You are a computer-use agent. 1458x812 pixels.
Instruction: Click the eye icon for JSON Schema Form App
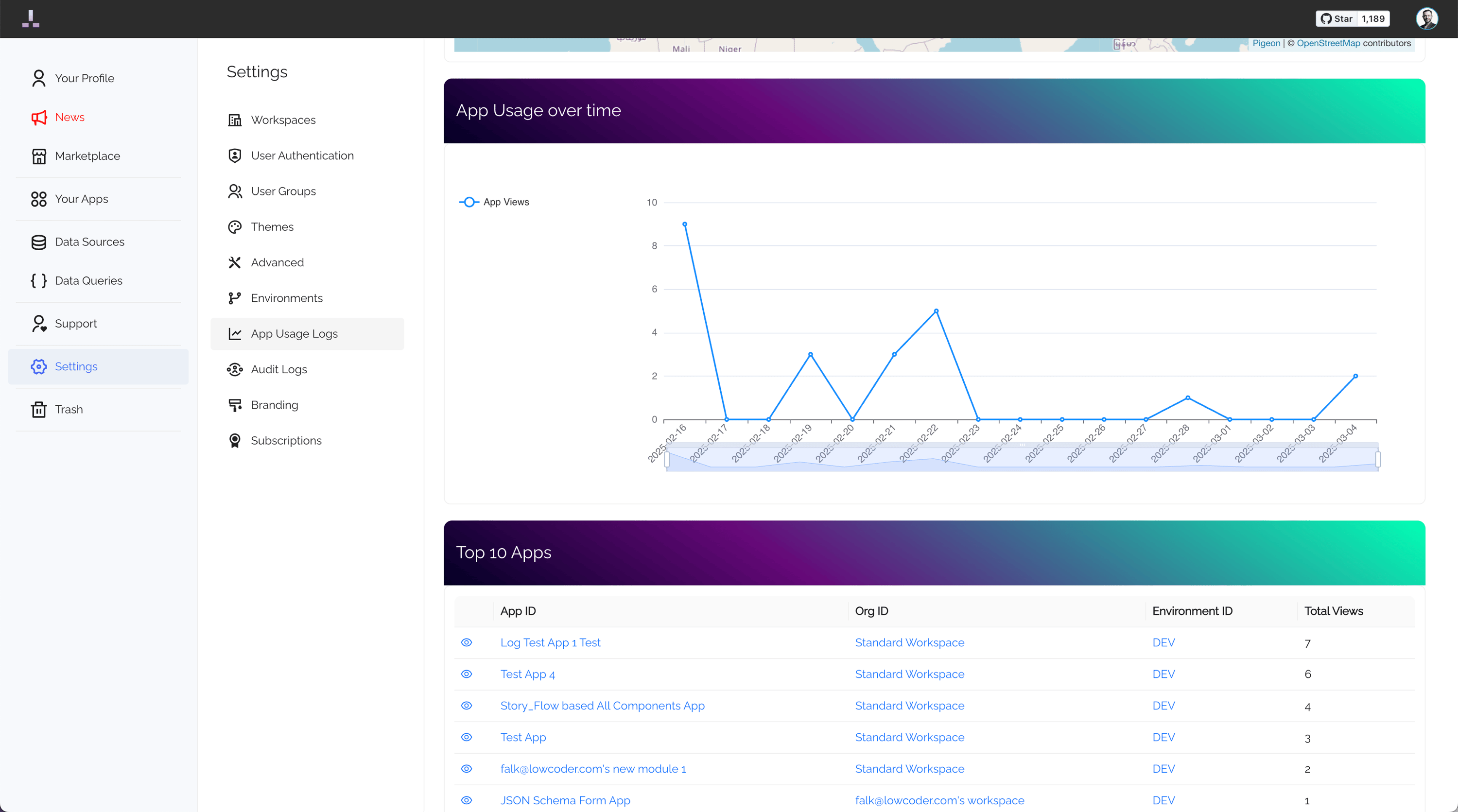pyautogui.click(x=467, y=801)
